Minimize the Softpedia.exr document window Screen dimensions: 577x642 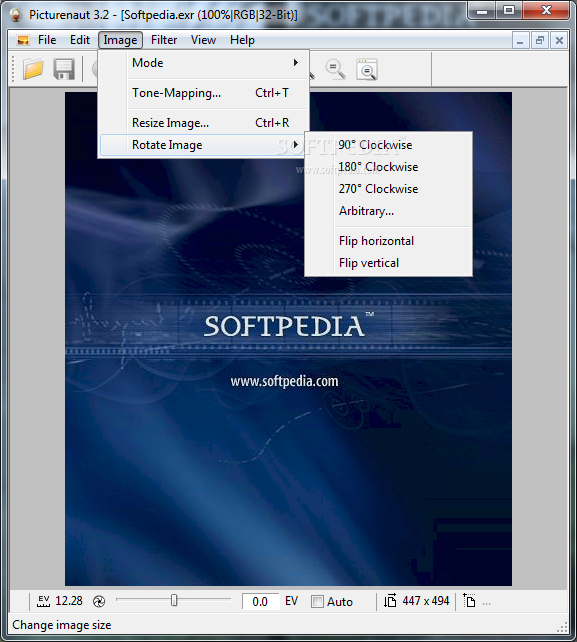pyautogui.click(x=520, y=40)
